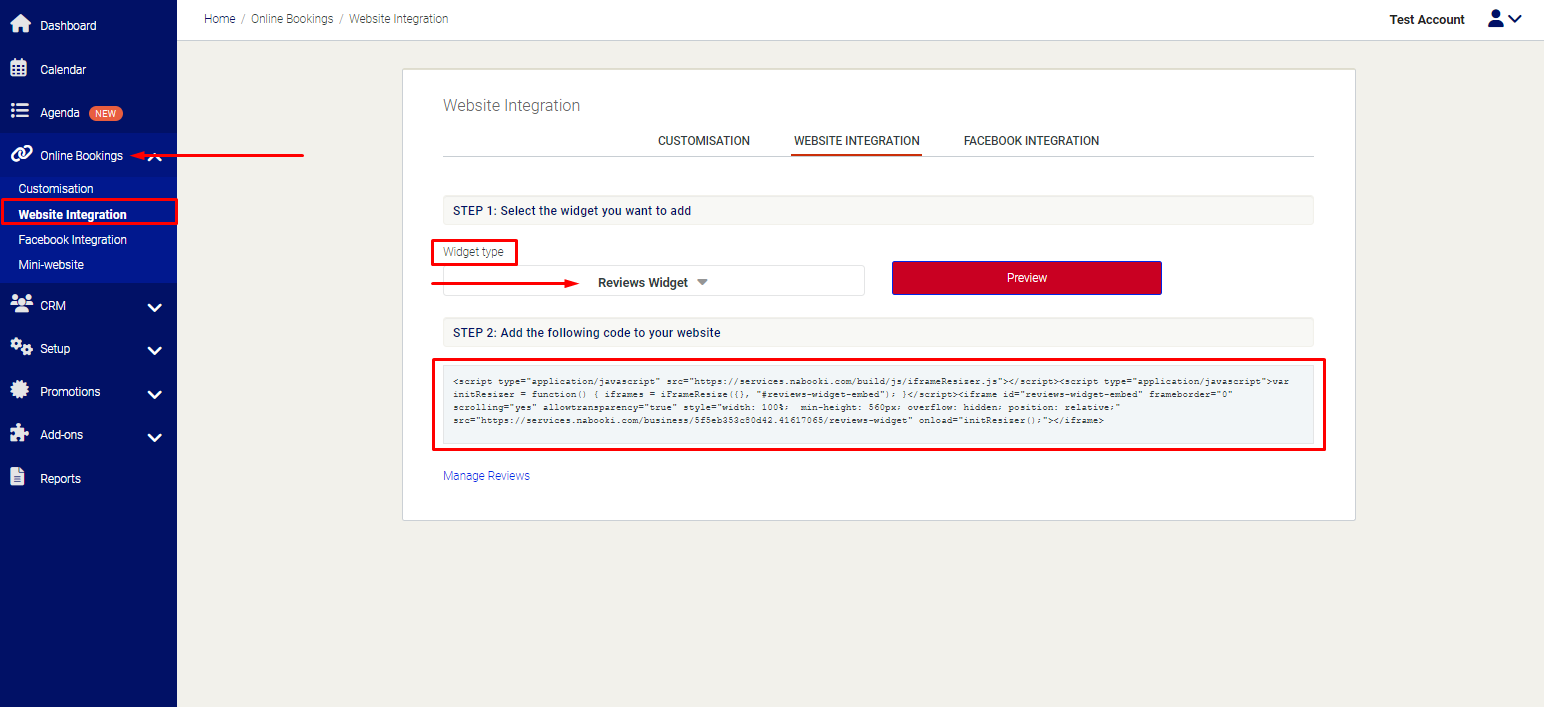Screen dimensions: 1544x707
Task: Switch to the Facebook Integration tab
Action: [x=1031, y=141]
